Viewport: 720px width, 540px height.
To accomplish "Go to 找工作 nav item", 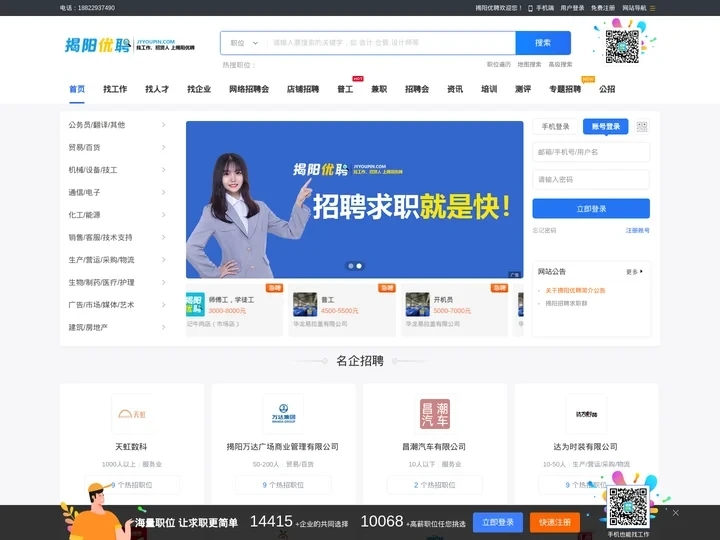I will pyautogui.click(x=115, y=89).
